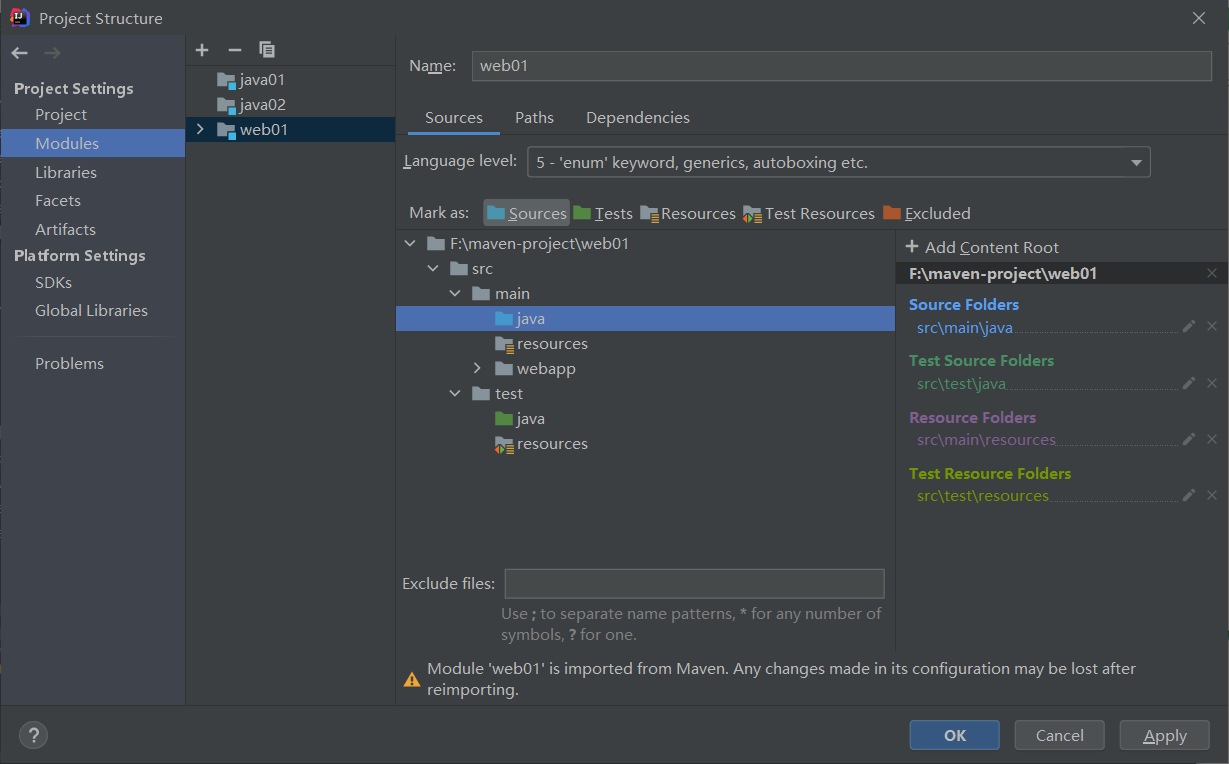Click the forward navigation arrow
The width and height of the screenshot is (1229, 764).
(52, 53)
